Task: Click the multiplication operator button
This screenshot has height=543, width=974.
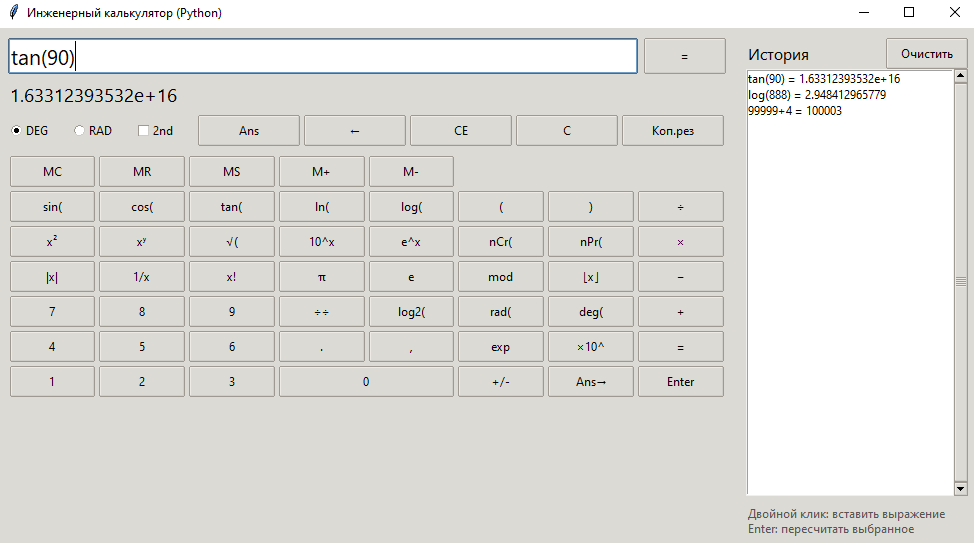Action: [680, 242]
